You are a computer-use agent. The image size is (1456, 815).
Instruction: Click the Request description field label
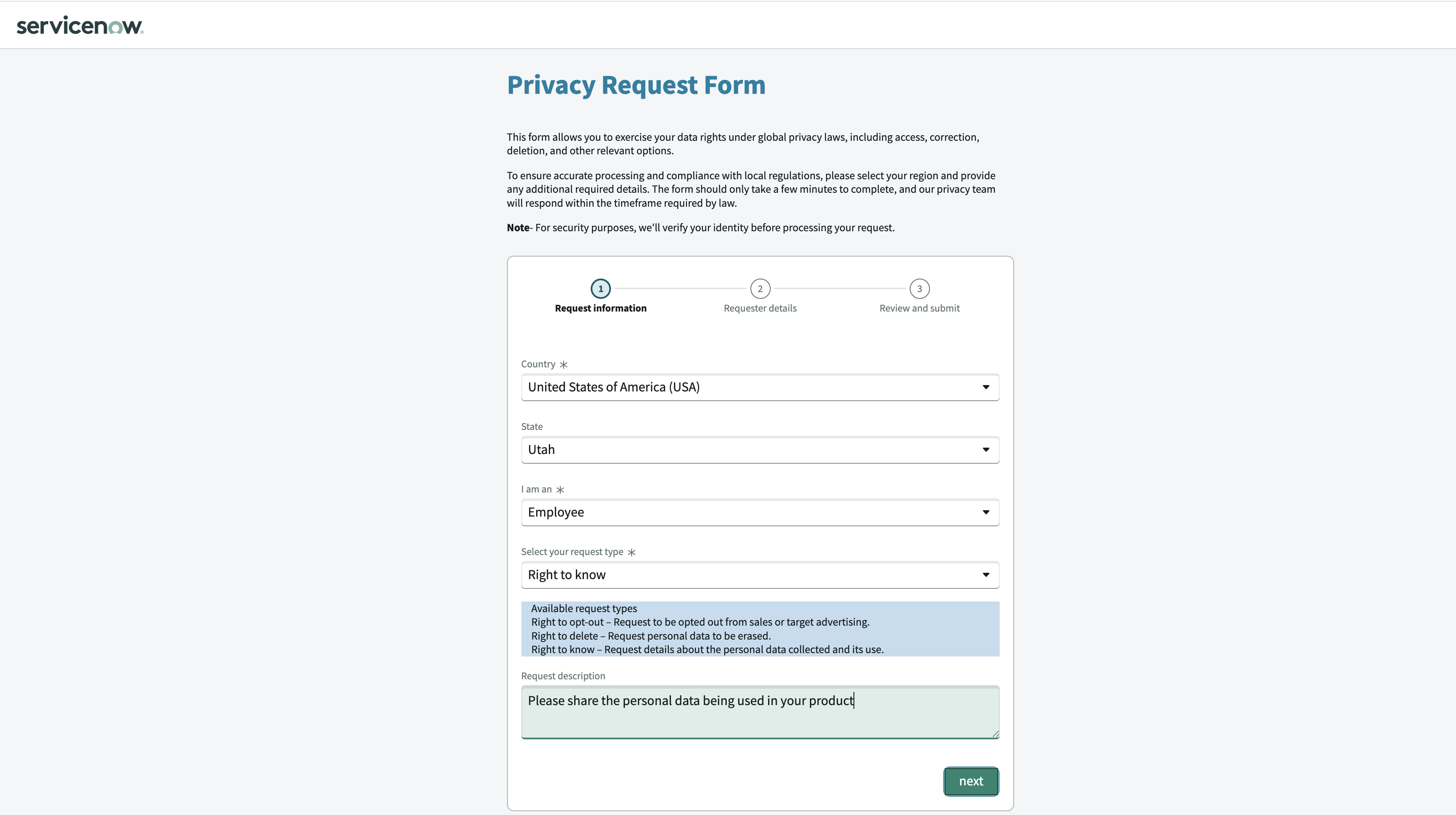click(563, 676)
